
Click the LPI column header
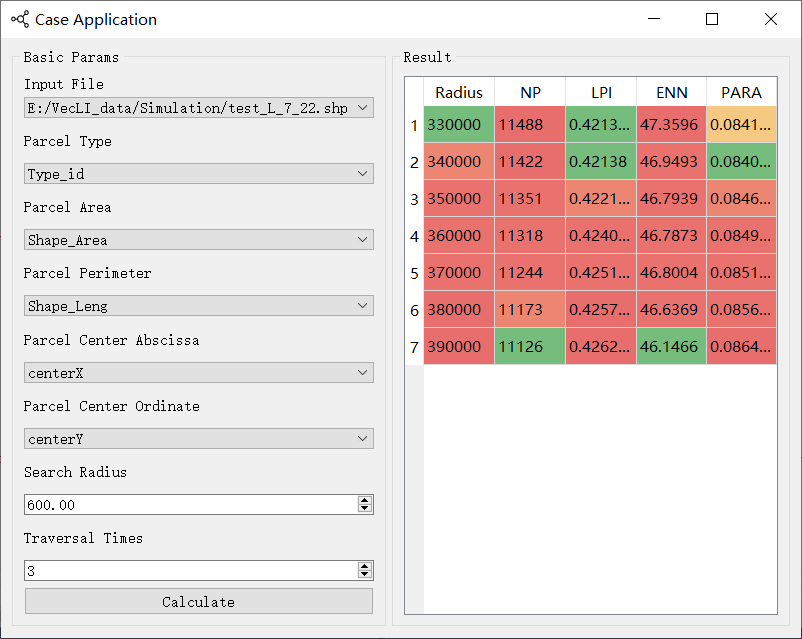coord(601,92)
